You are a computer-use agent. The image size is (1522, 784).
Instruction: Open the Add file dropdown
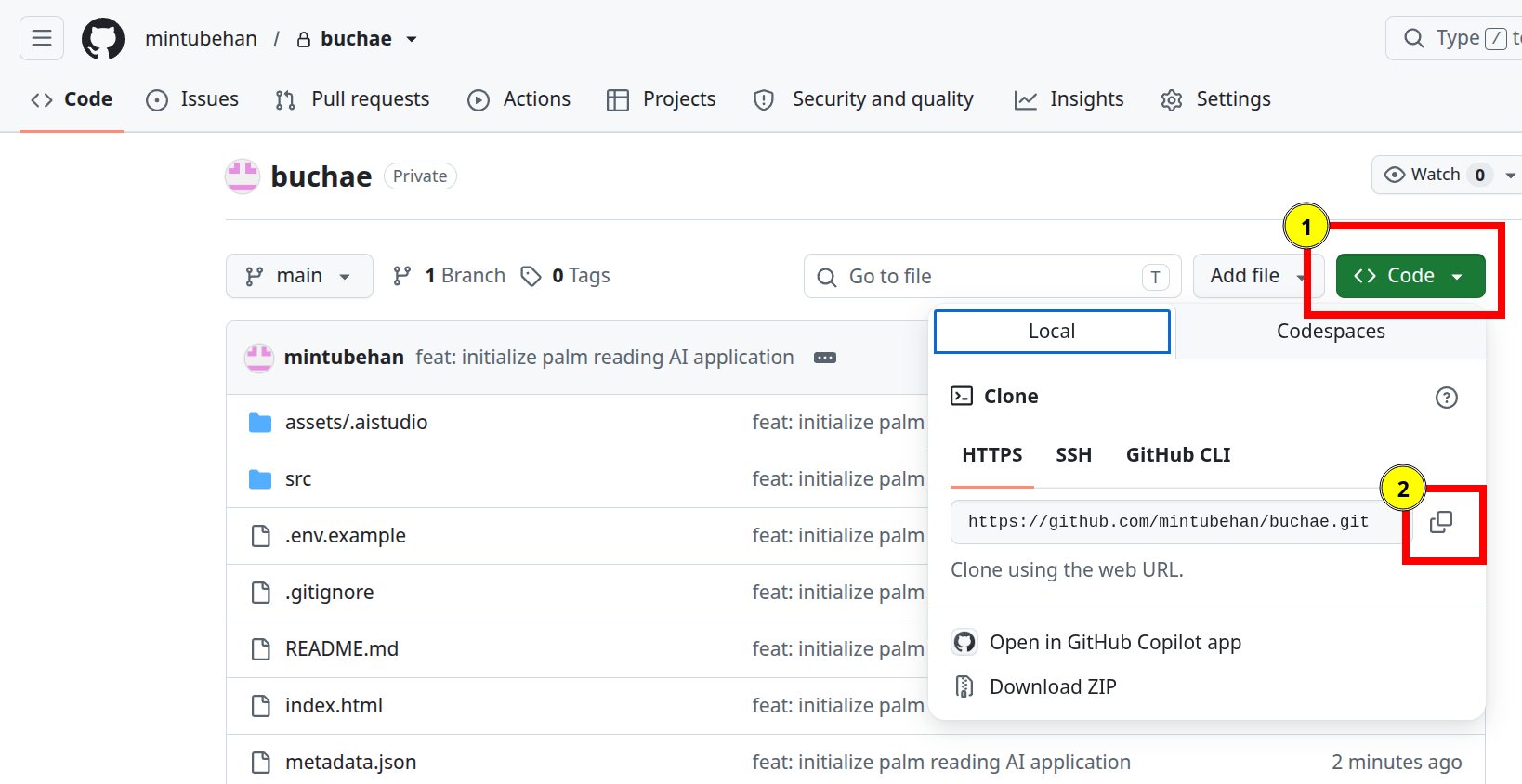1257,276
